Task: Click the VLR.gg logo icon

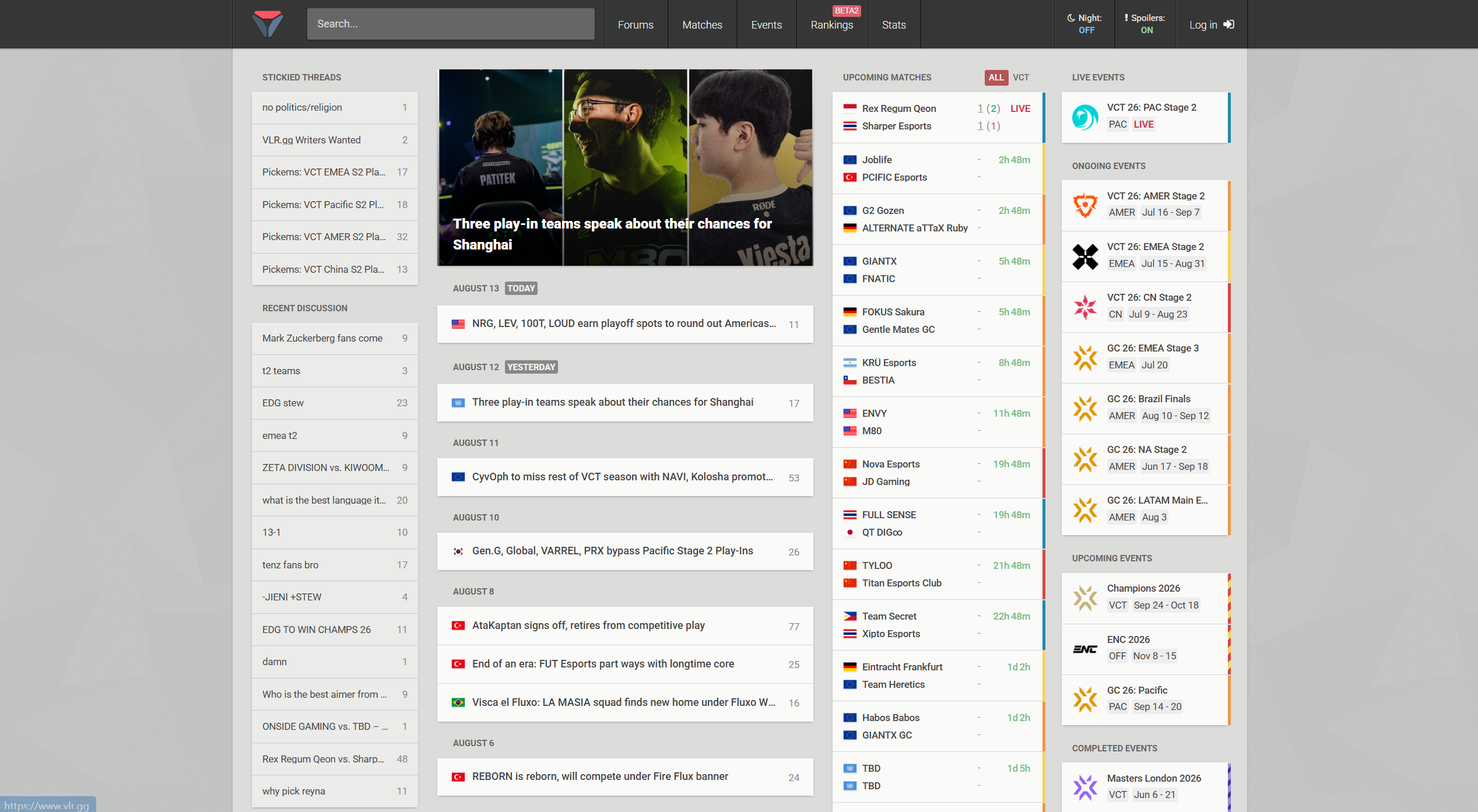Action: [x=268, y=24]
